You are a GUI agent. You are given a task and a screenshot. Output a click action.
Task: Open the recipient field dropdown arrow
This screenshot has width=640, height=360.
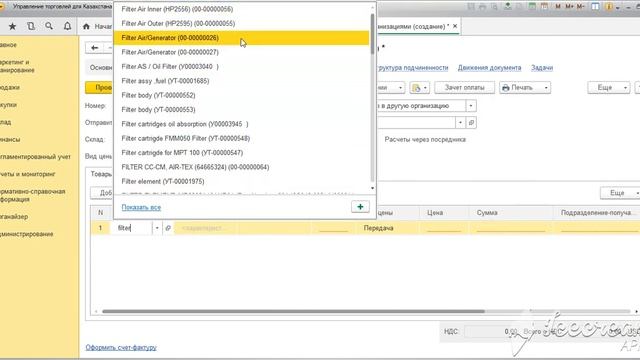click(460, 122)
